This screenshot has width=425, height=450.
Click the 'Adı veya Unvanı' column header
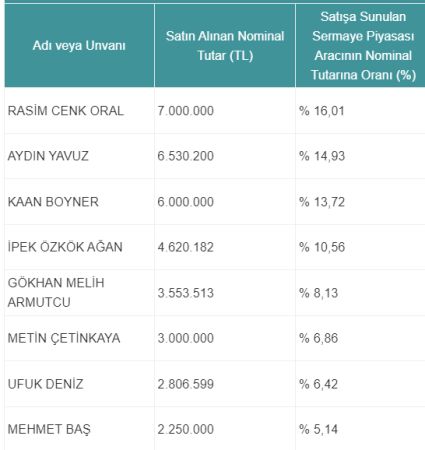pyautogui.click(x=79, y=46)
